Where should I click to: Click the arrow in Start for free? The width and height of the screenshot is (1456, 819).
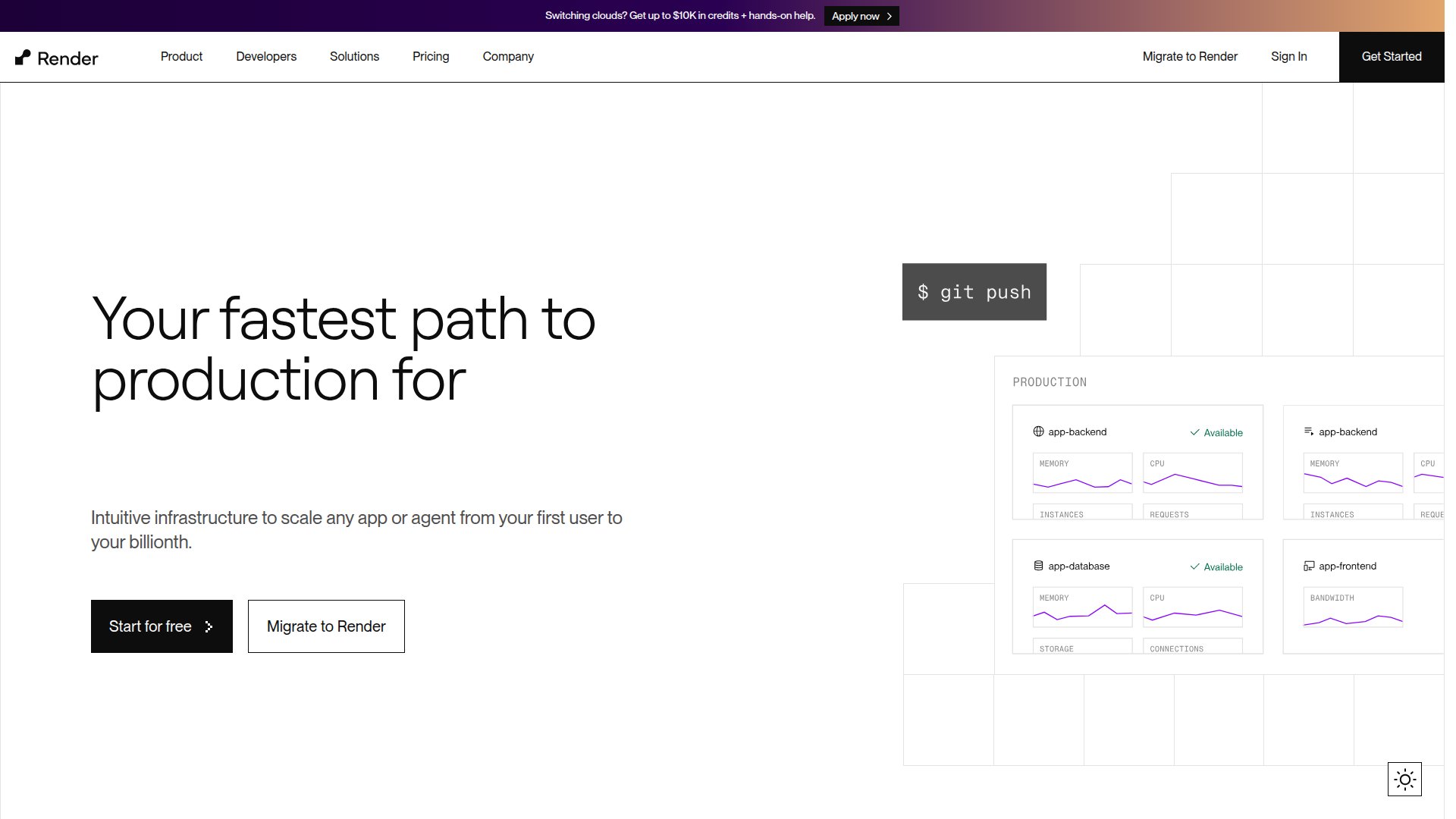pyautogui.click(x=209, y=626)
